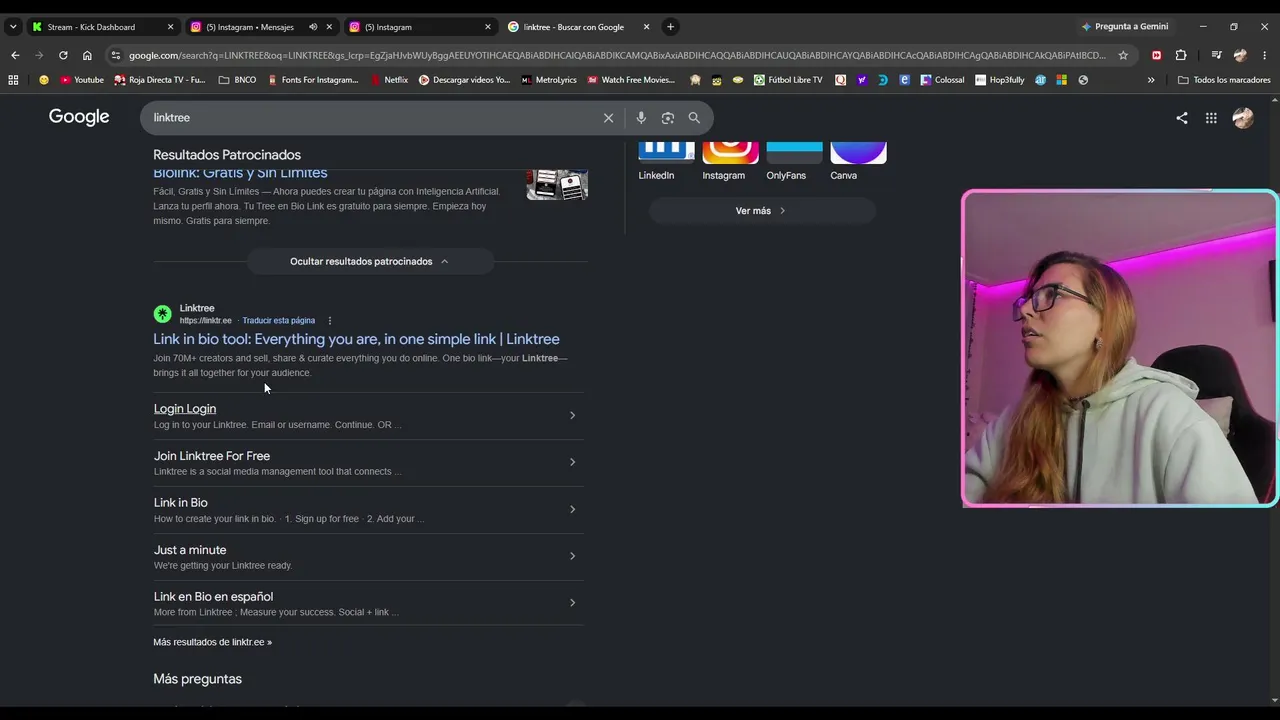The width and height of the screenshot is (1280, 720).
Task: Go back using browser back arrow
Action: pyautogui.click(x=14, y=55)
